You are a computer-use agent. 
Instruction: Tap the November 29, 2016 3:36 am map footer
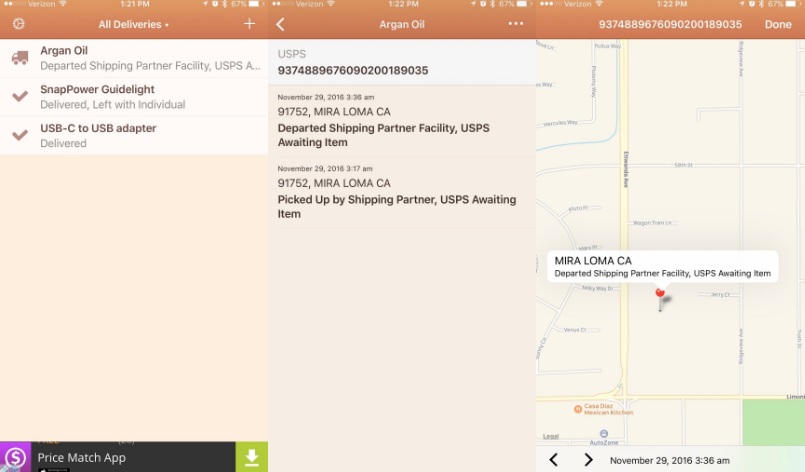click(x=669, y=460)
